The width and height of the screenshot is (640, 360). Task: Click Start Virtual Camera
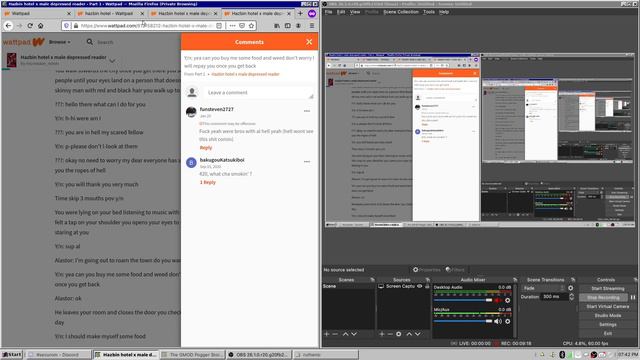[x=607, y=307]
